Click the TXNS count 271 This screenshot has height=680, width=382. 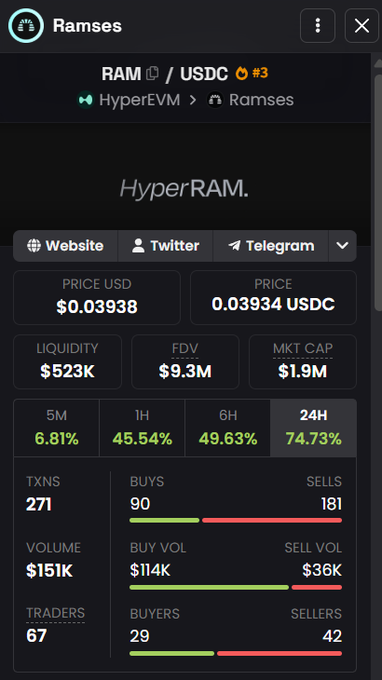39,504
